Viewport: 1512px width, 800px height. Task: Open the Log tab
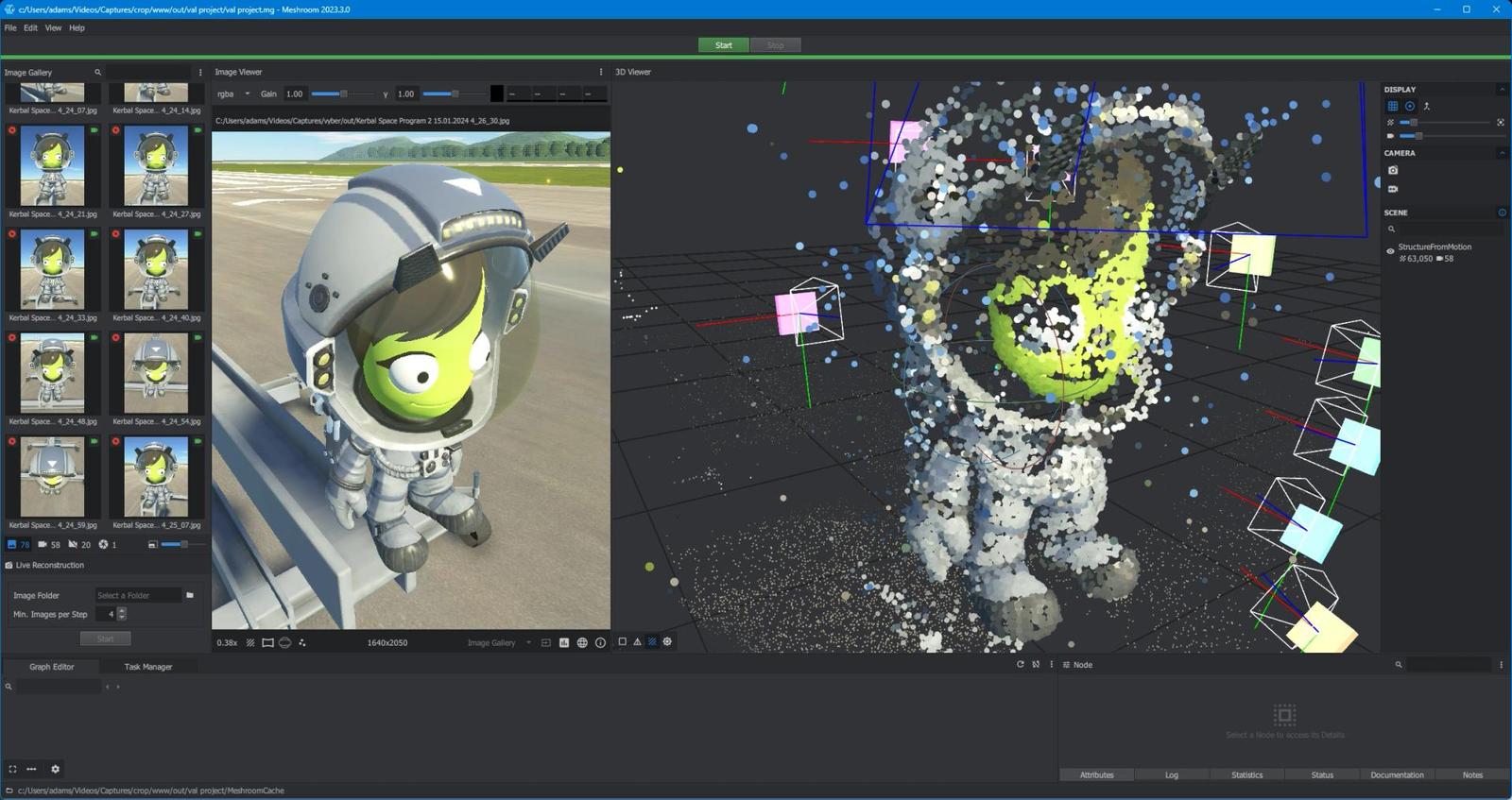coord(1172,774)
